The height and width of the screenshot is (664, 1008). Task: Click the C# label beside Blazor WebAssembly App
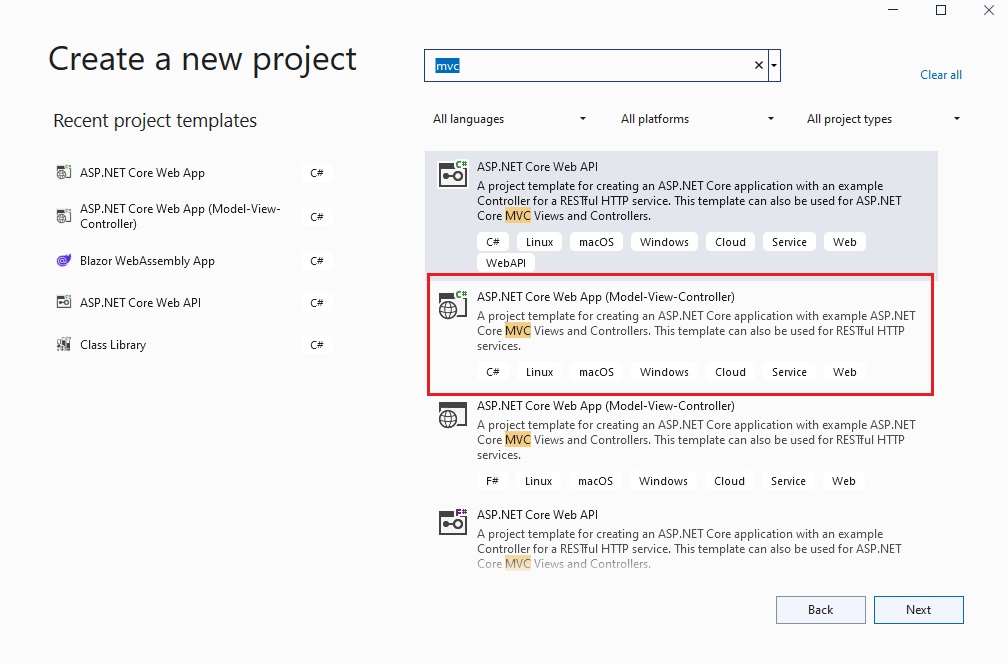click(316, 260)
